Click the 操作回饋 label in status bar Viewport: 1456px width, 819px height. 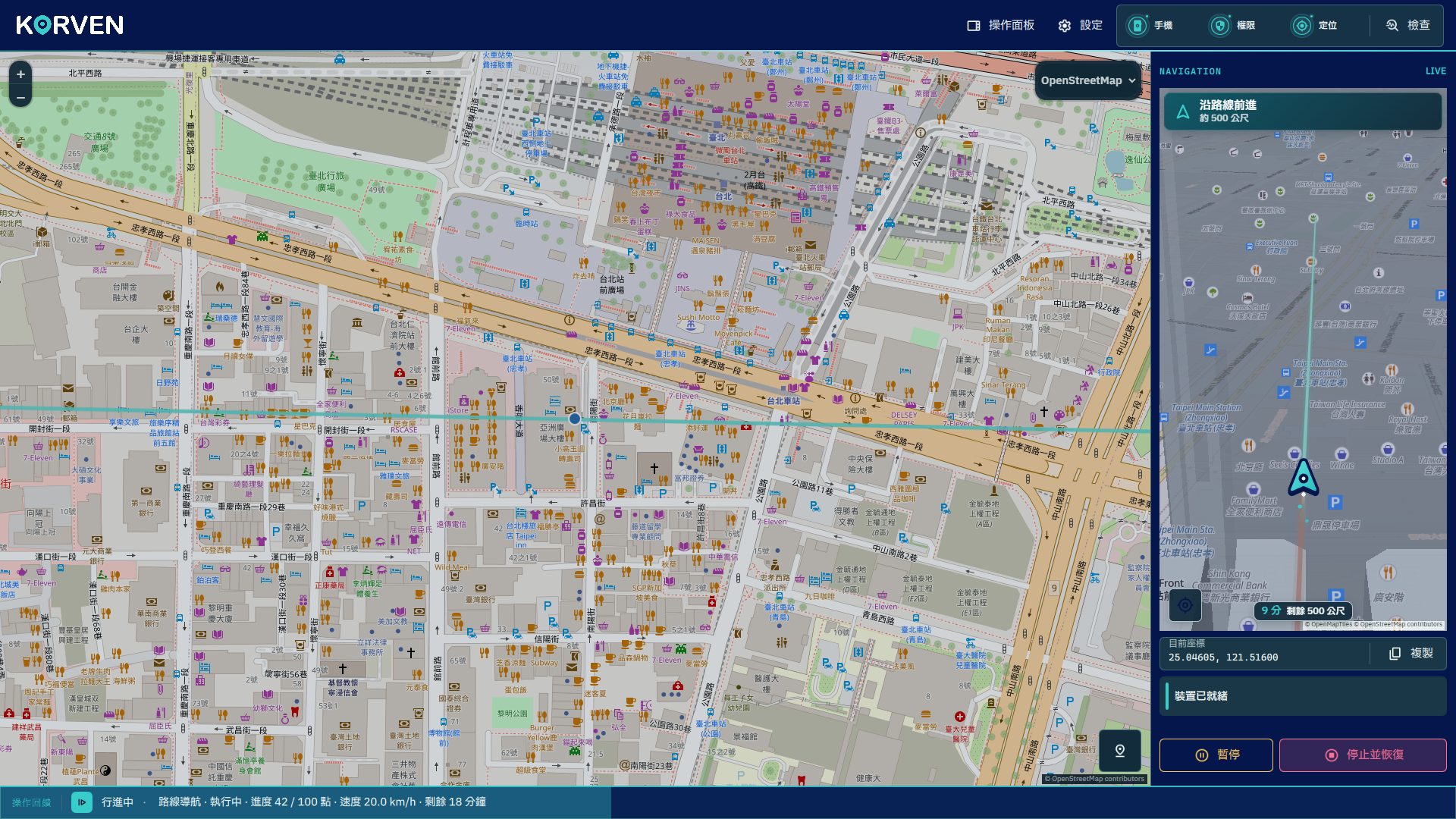[x=32, y=802]
